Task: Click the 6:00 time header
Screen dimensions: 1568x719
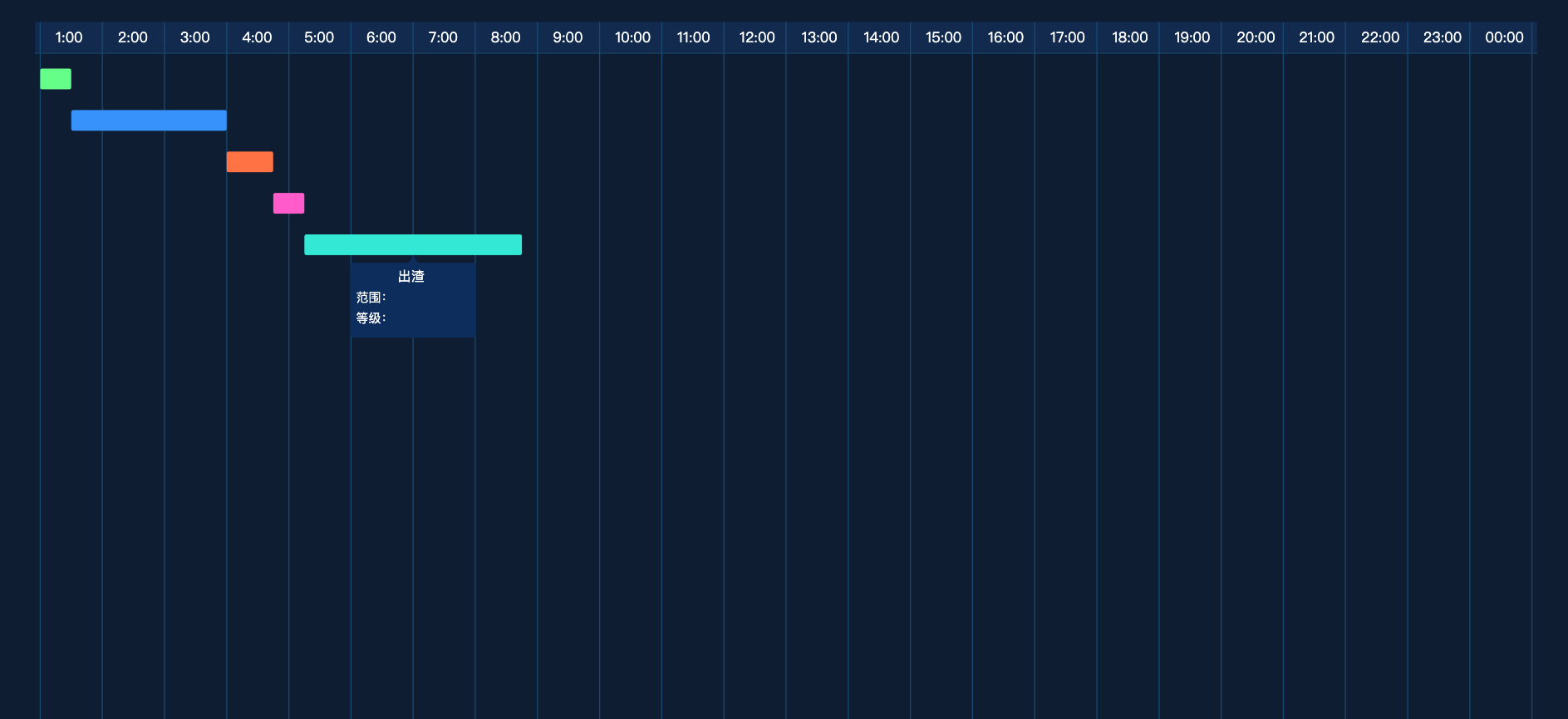Action: pos(381,37)
